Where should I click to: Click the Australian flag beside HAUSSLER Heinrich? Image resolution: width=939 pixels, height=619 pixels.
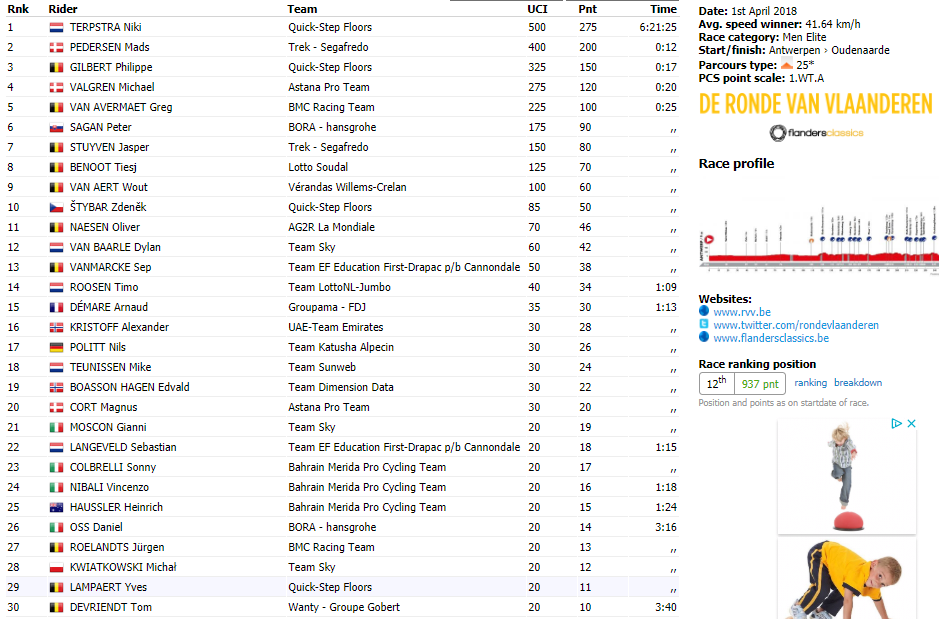click(56, 508)
